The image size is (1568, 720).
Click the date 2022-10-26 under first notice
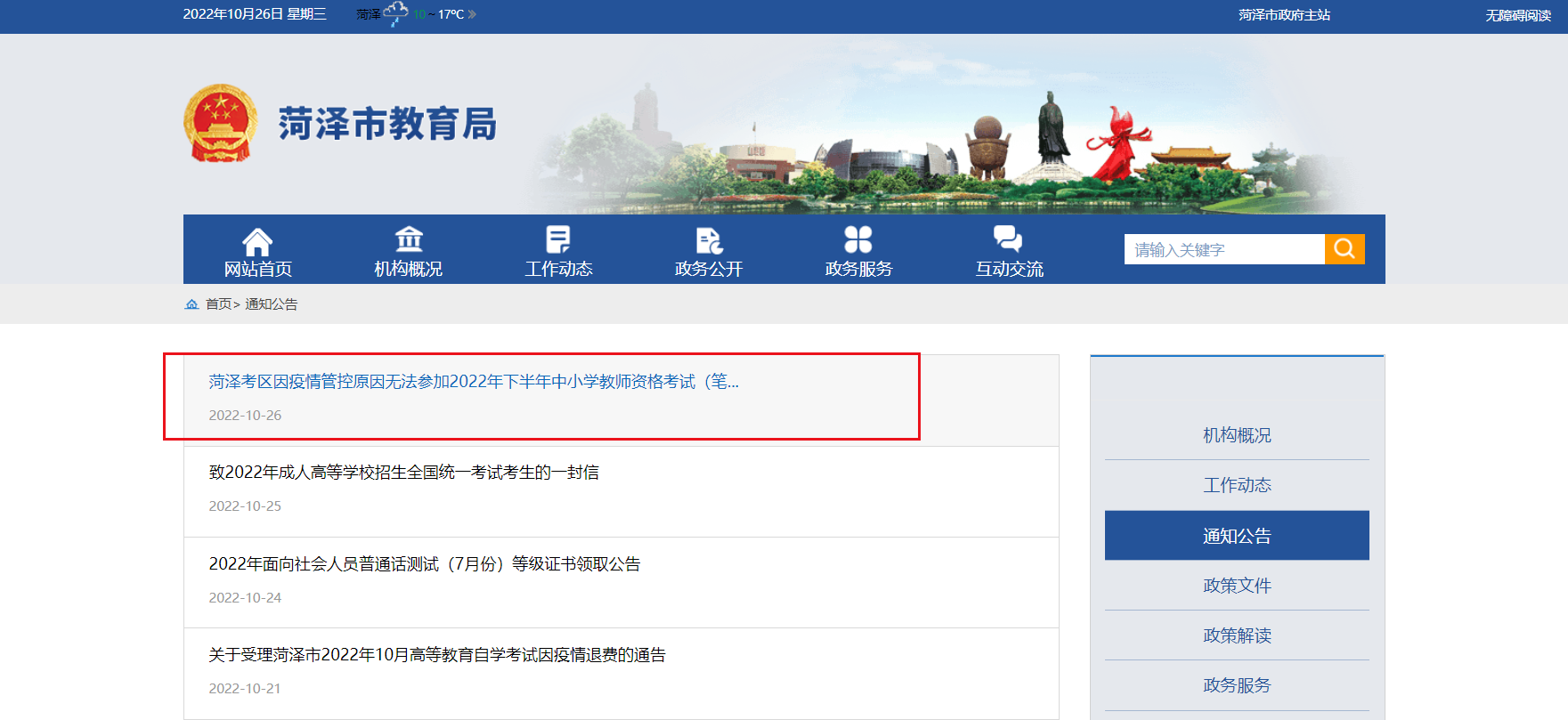pyautogui.click(x=245, y=416)
